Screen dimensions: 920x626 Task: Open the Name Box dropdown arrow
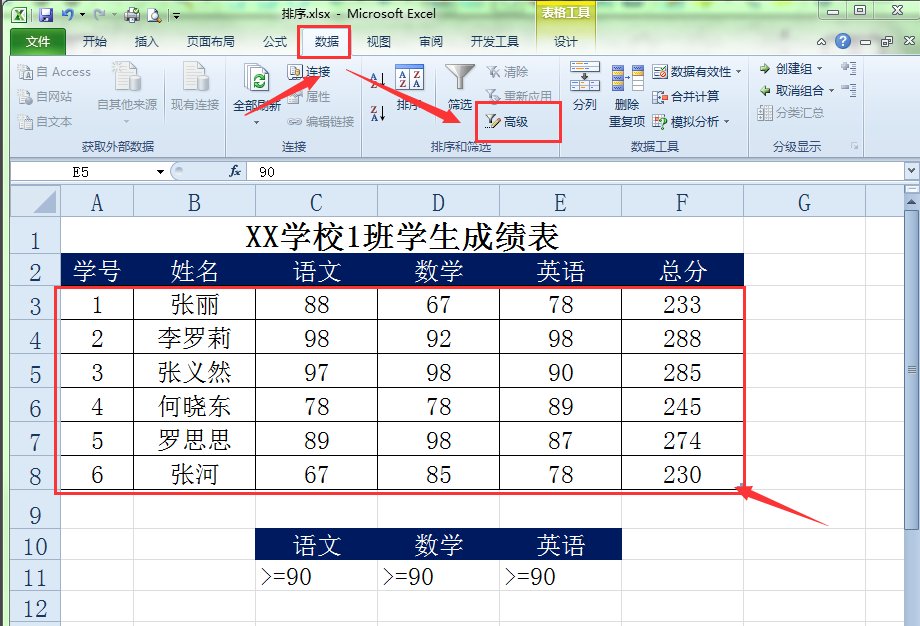coord(160,172)
